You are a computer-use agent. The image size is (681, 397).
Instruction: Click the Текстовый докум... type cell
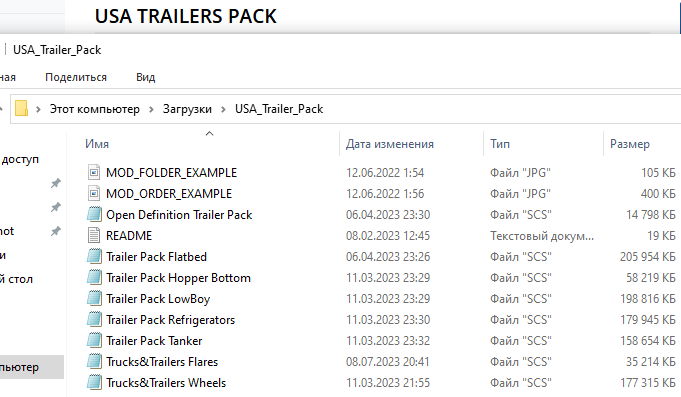(x=542, y=235)
